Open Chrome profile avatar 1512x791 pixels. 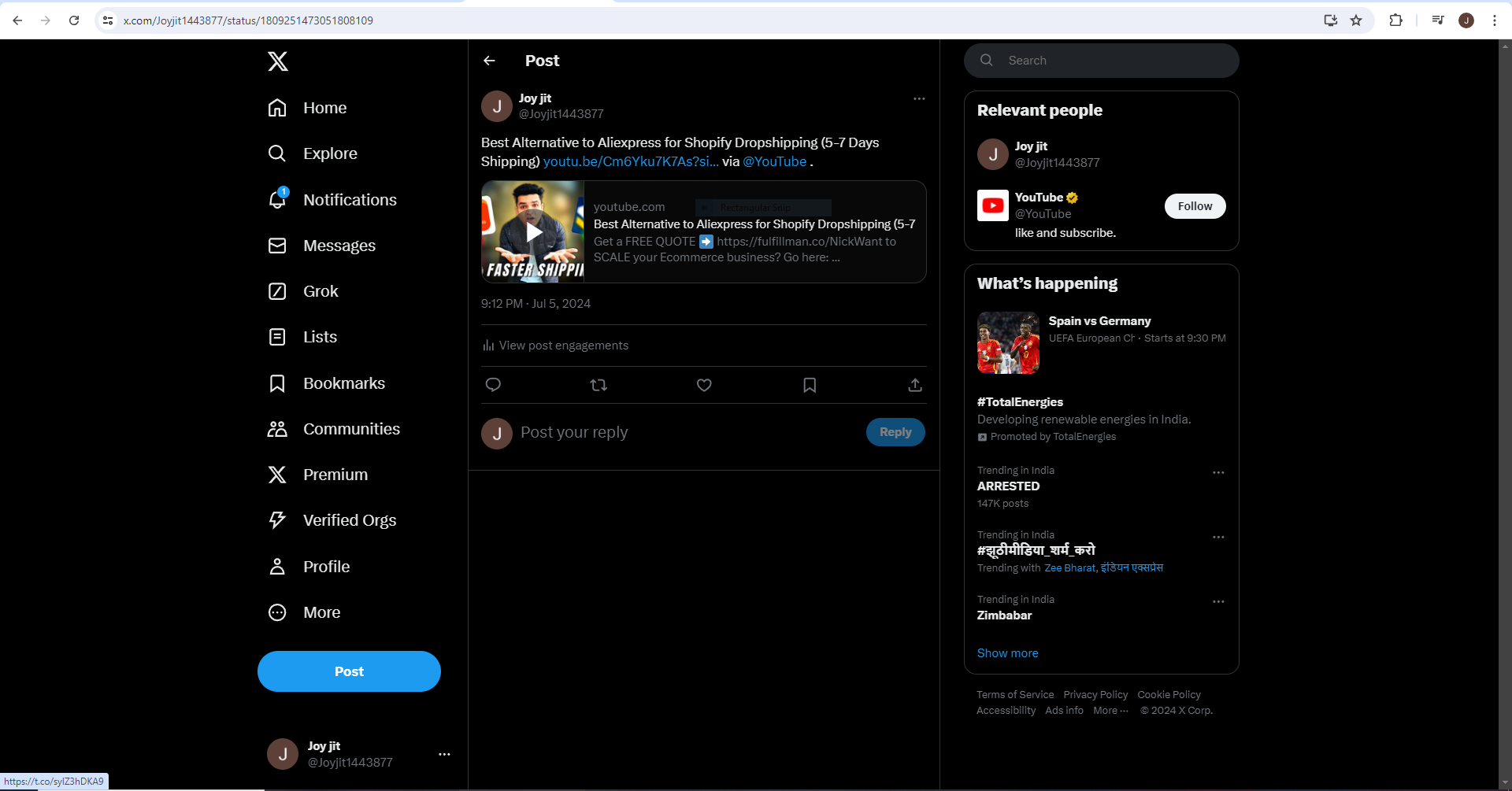pyautogui.click(x=1466, y=20)
